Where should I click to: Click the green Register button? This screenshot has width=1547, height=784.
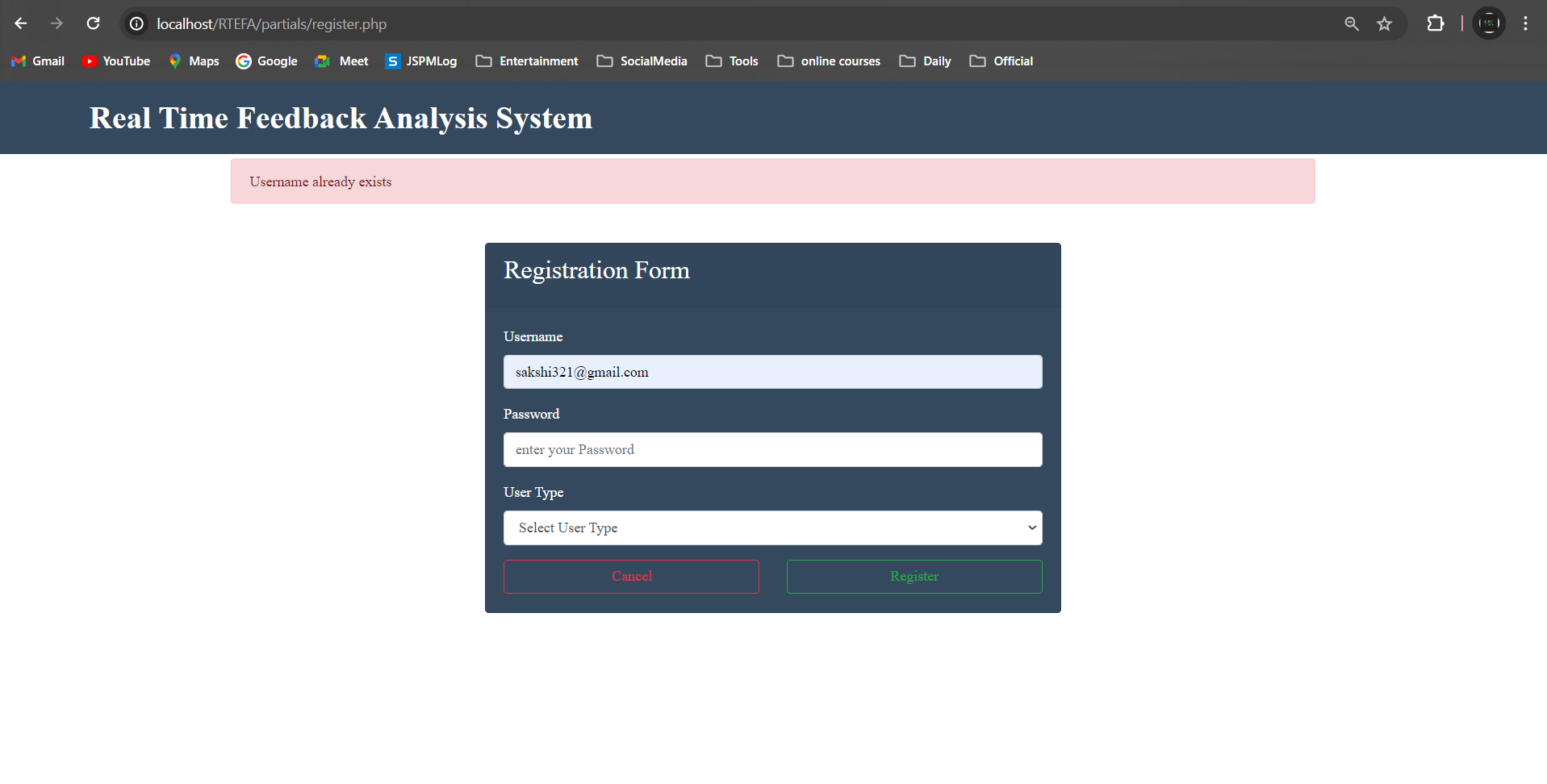click(914, 576)
